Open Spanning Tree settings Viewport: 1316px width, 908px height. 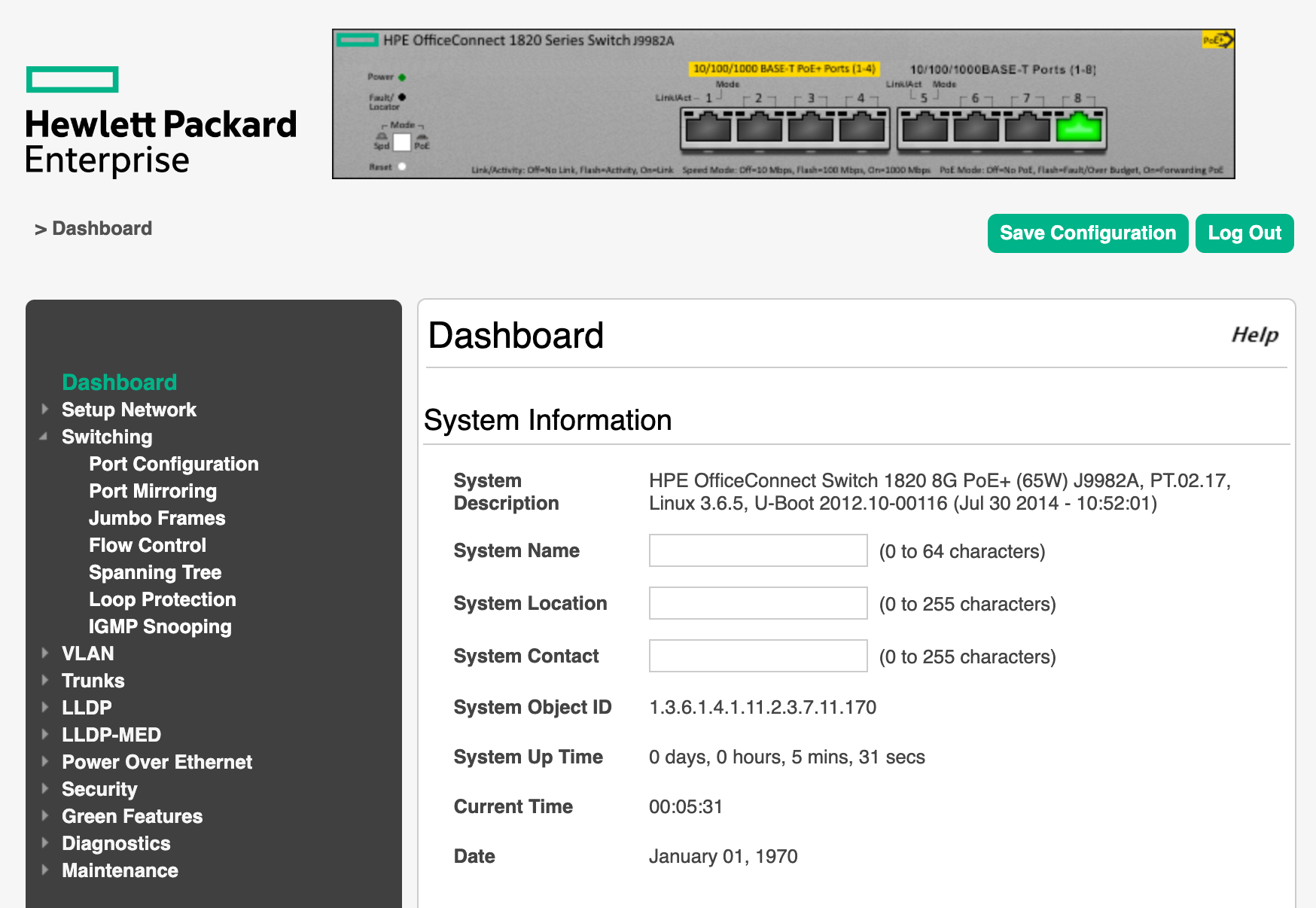point(155,572)
